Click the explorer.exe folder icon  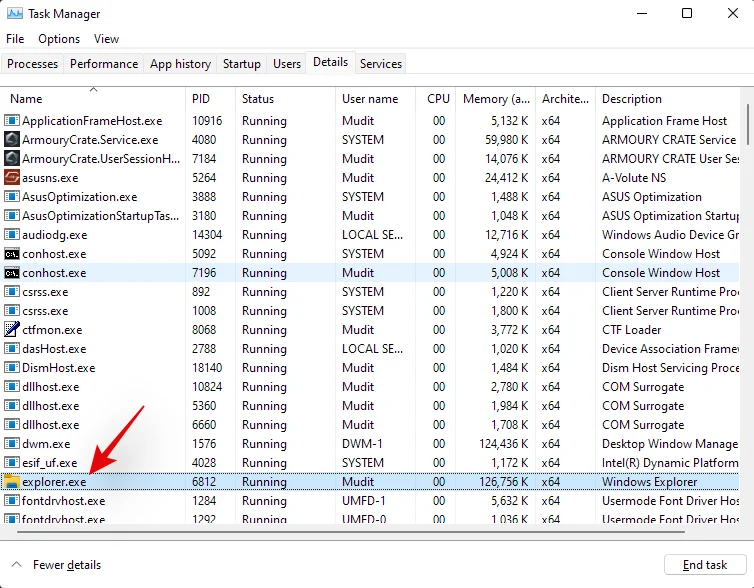(12, 482)
